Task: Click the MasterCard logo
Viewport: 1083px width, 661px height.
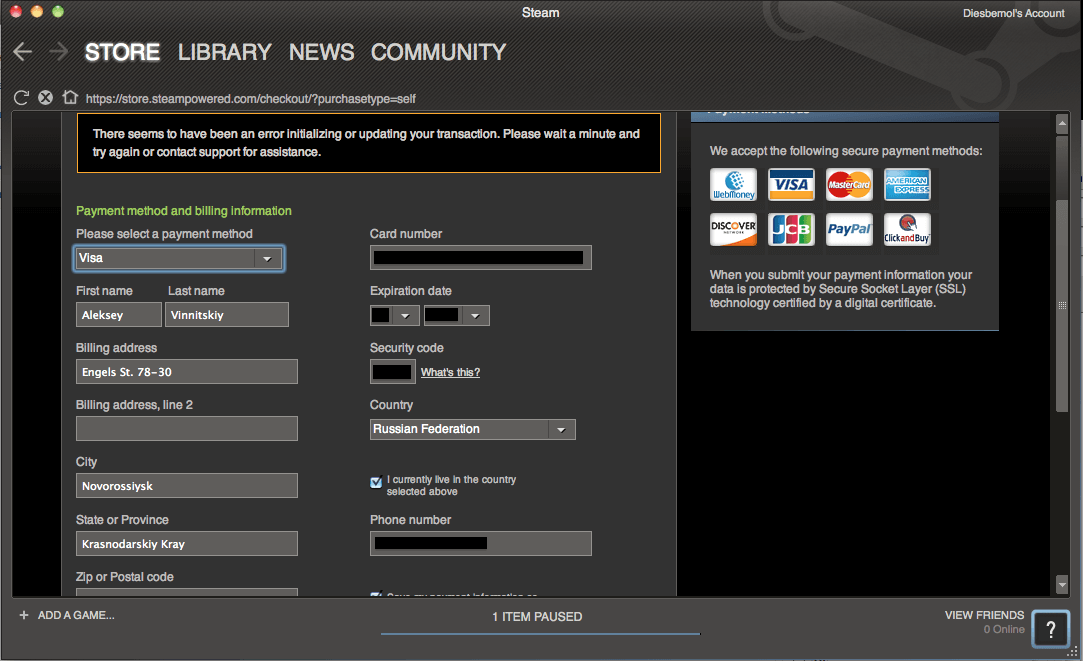Action: pos(850,184)
